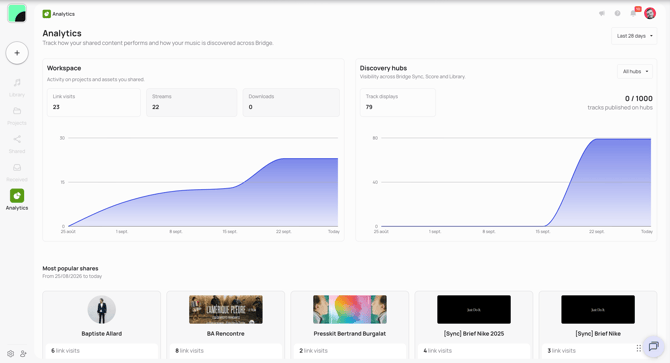The width and height of the screenshot is (670, 363).
Task: Click the tracks published on hubs text
Action: (620, 108)
